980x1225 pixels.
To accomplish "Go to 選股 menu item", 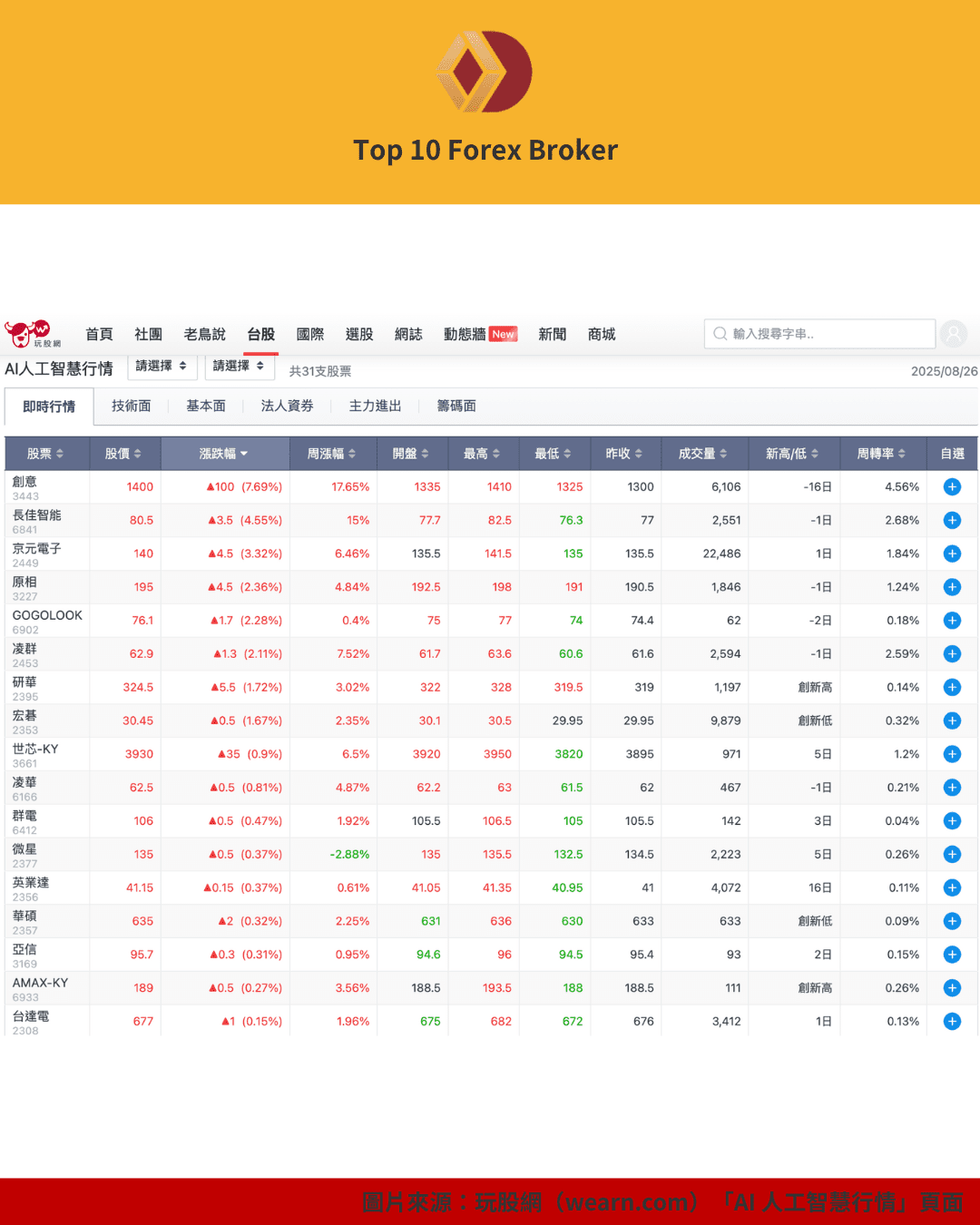I will (359, 335).
